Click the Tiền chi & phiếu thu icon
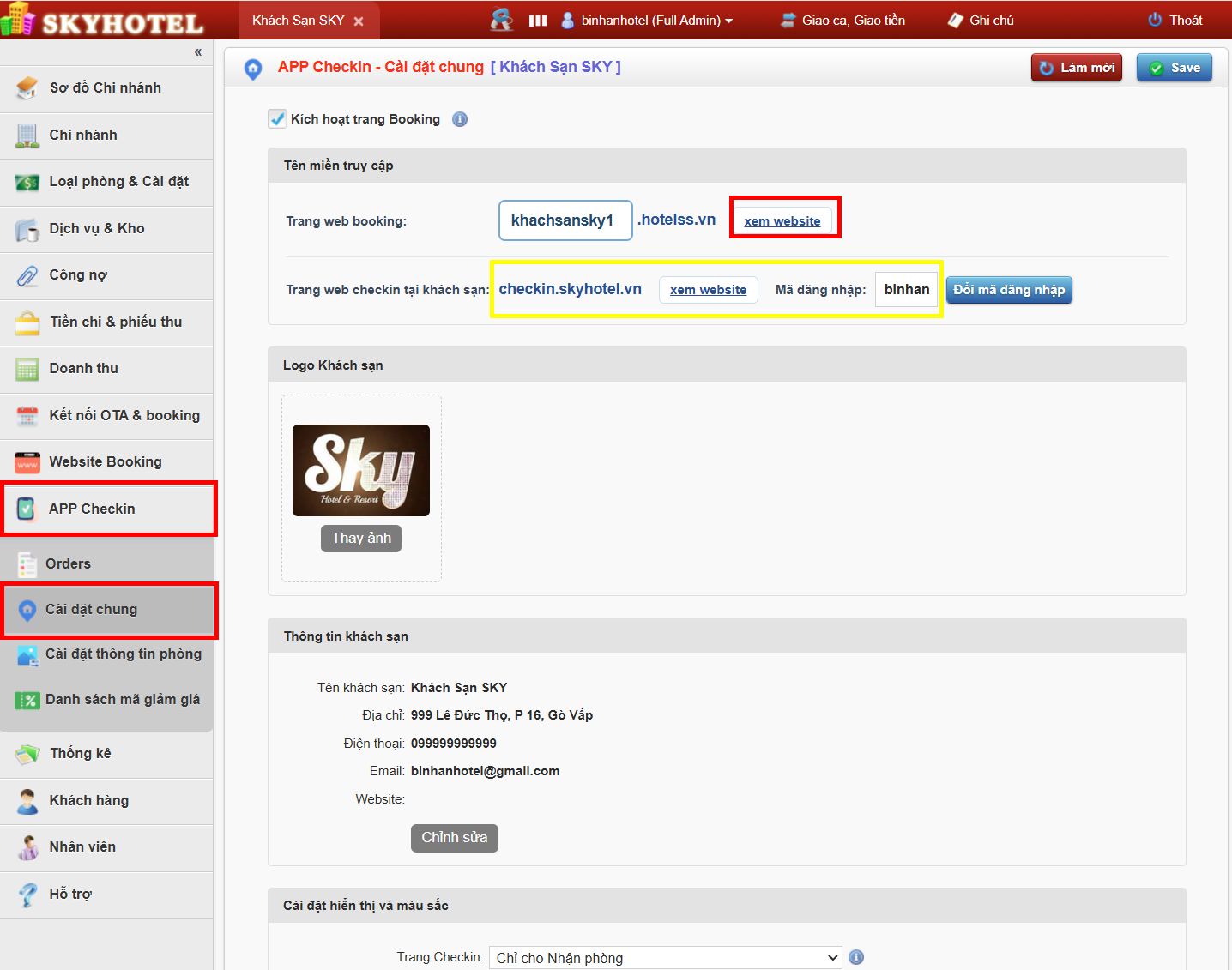Screen dimensions: 1232x970 (27, 322)
